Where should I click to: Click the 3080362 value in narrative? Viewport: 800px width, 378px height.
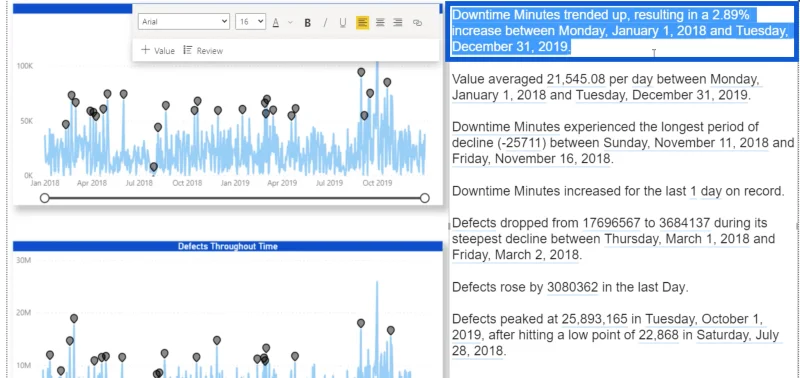(x=572, y=287)
